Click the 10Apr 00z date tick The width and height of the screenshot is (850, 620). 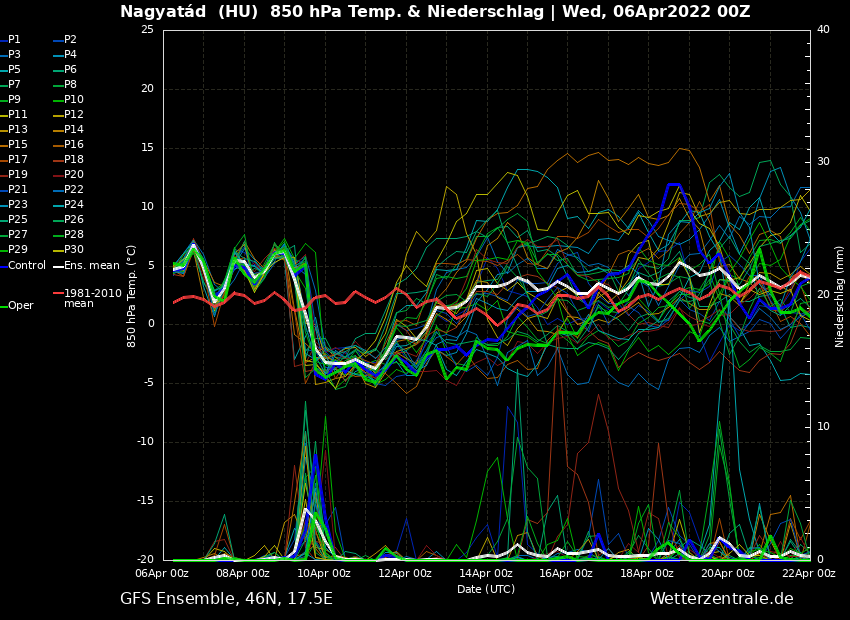(324, 574)
